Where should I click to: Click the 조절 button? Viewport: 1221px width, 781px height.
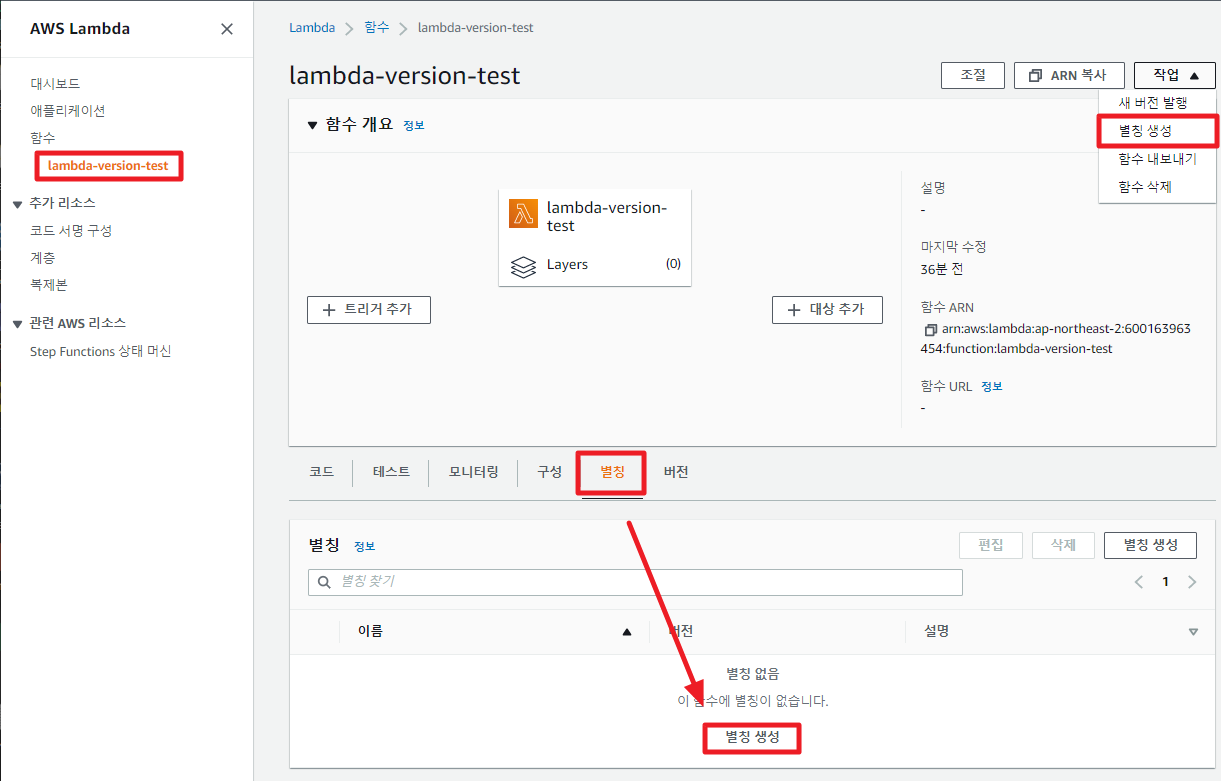pyautogui.click(x=973, y=75)
